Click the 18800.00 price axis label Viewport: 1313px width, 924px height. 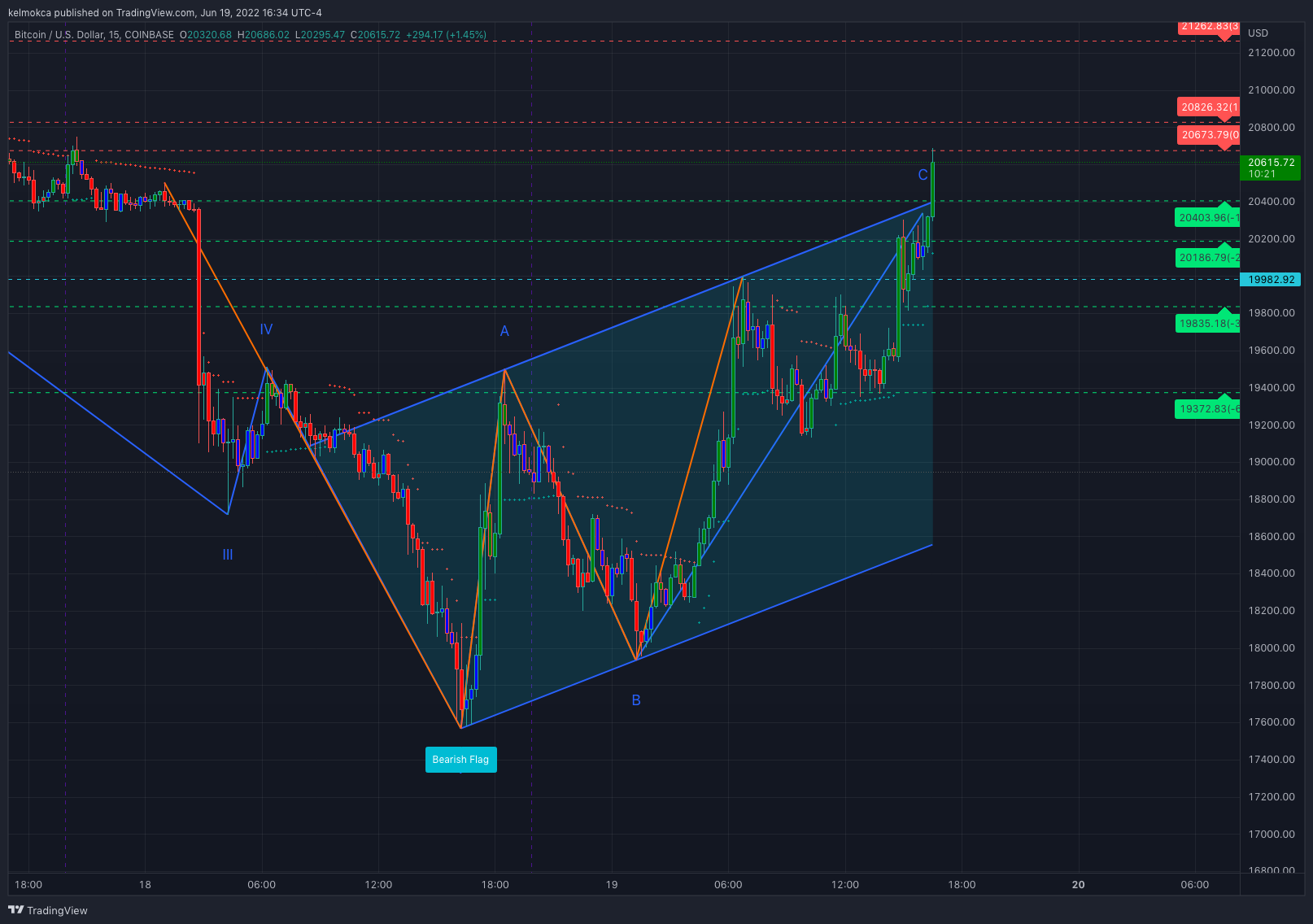tap(1272, 499)
